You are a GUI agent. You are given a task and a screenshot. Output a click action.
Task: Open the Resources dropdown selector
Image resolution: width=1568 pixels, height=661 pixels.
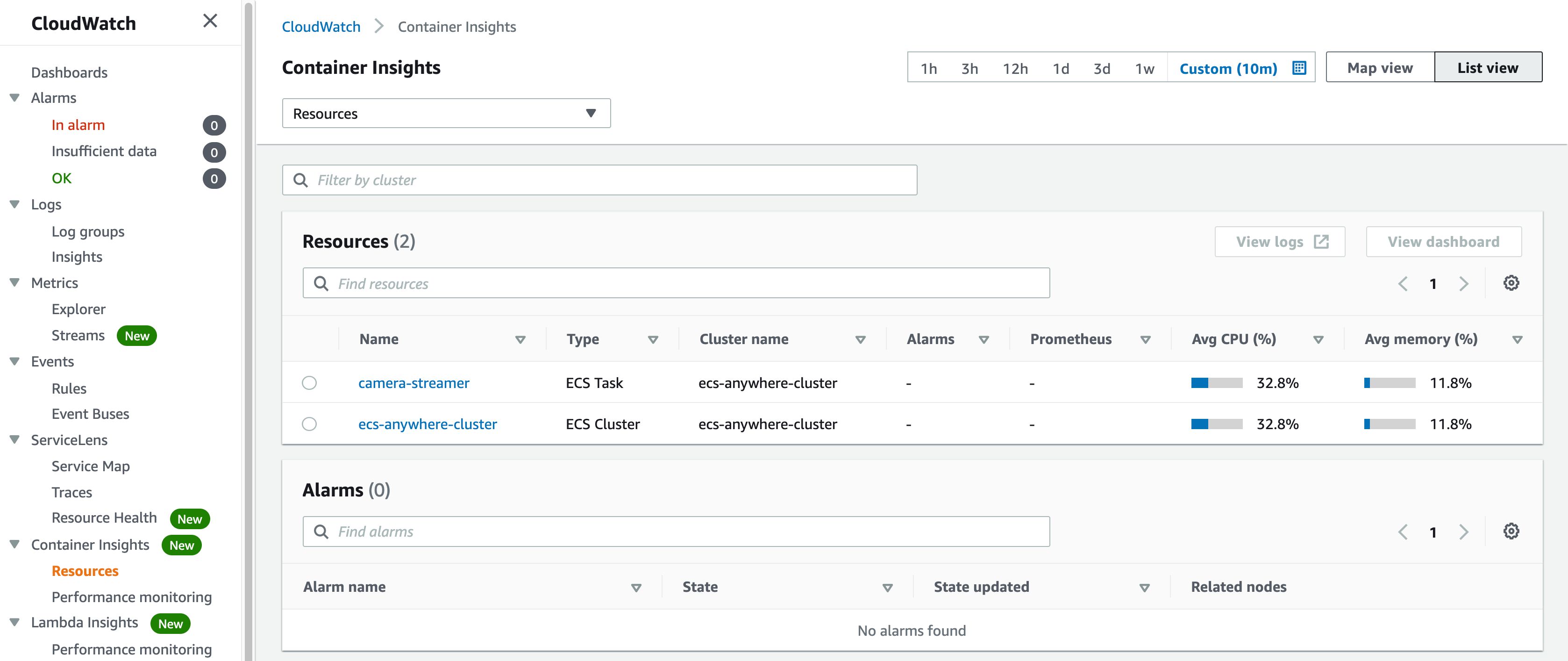point(446,113)
